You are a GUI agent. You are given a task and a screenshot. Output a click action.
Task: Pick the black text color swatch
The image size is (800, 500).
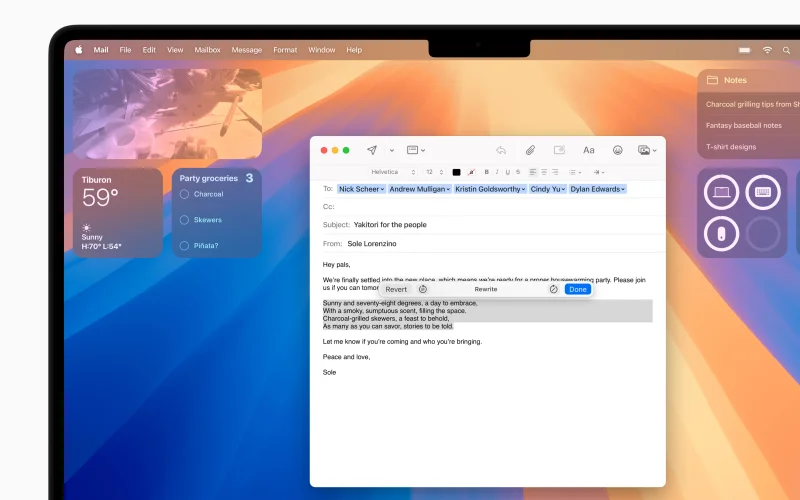coord(456,172)
